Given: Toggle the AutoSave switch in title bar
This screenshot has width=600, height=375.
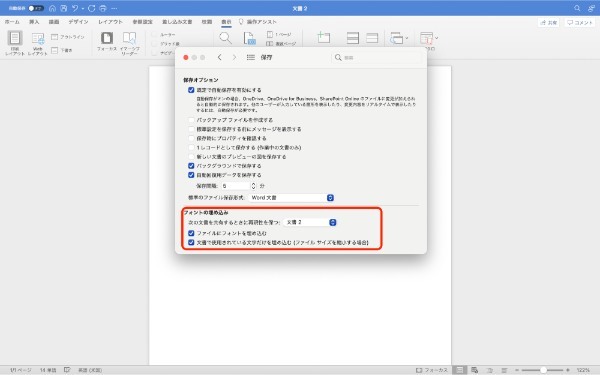Looking at the screenshot, I should tap(36, 8).
